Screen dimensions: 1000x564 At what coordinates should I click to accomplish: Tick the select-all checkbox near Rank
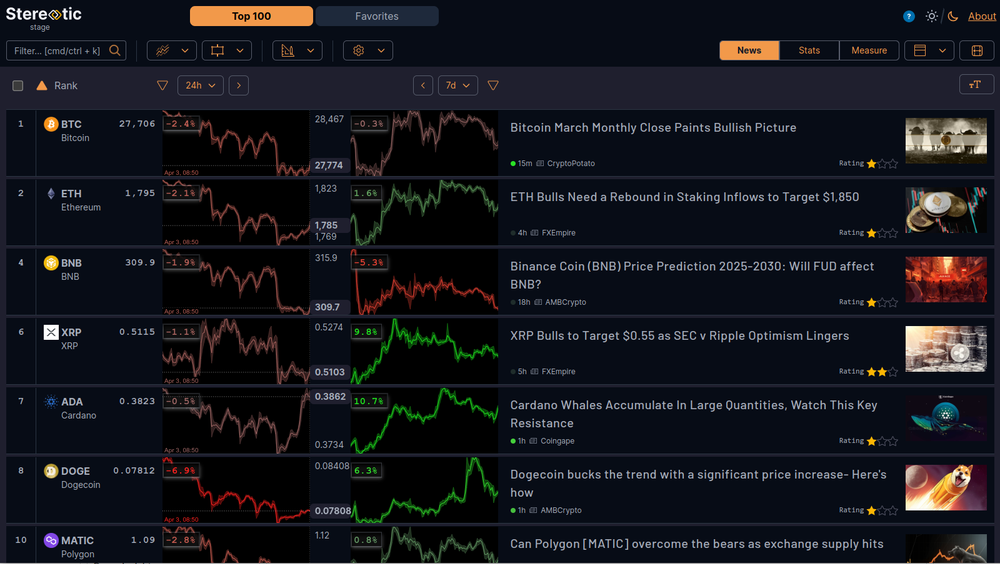click(x=18, y=85)
